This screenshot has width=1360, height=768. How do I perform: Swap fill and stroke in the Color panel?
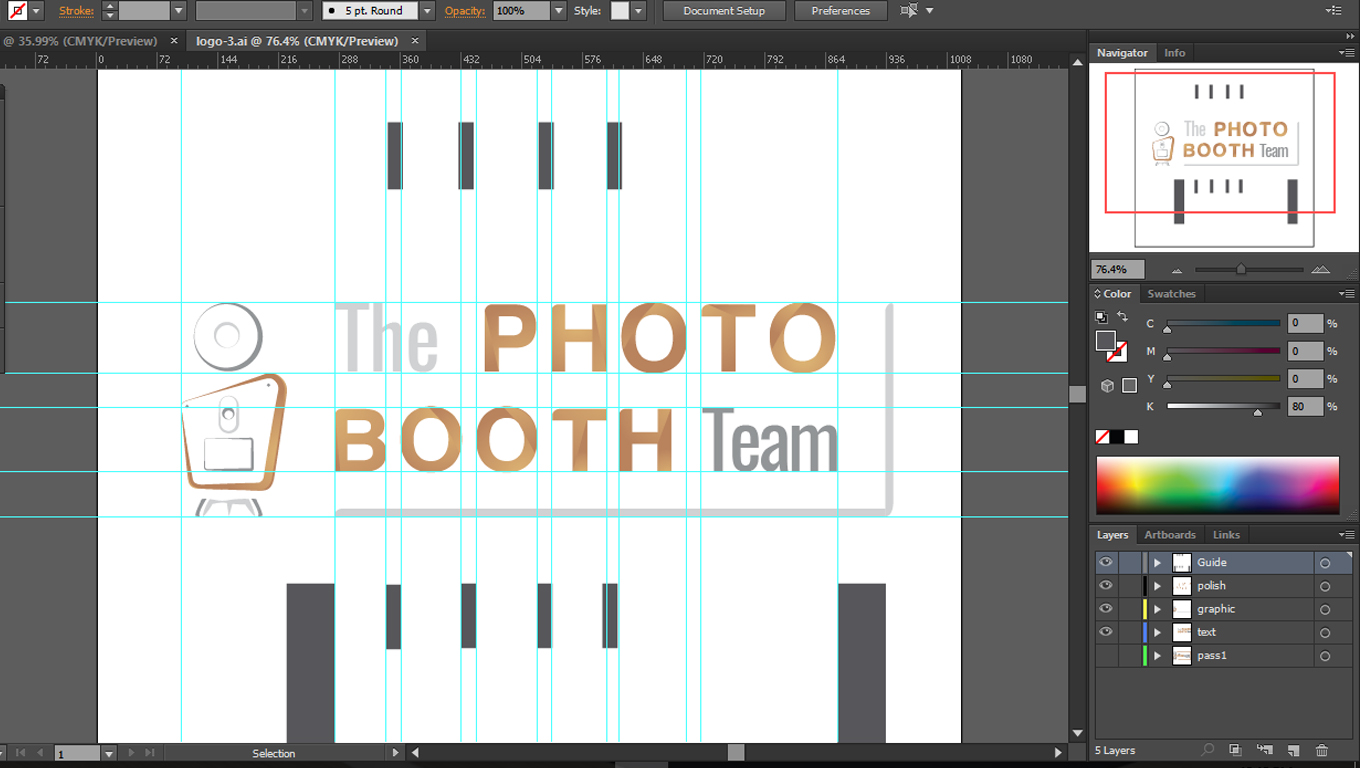(1122, 316)
